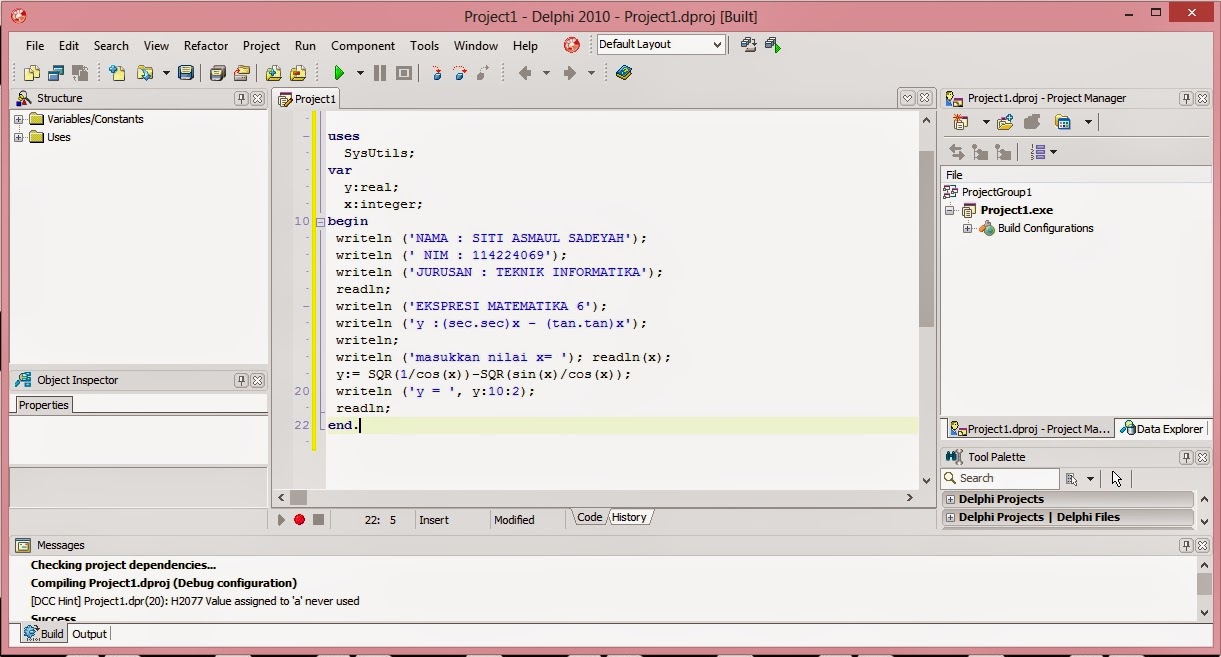
Task: Select the Output tab in Messages
Action: pyautogui.click(x=89, y=634)
